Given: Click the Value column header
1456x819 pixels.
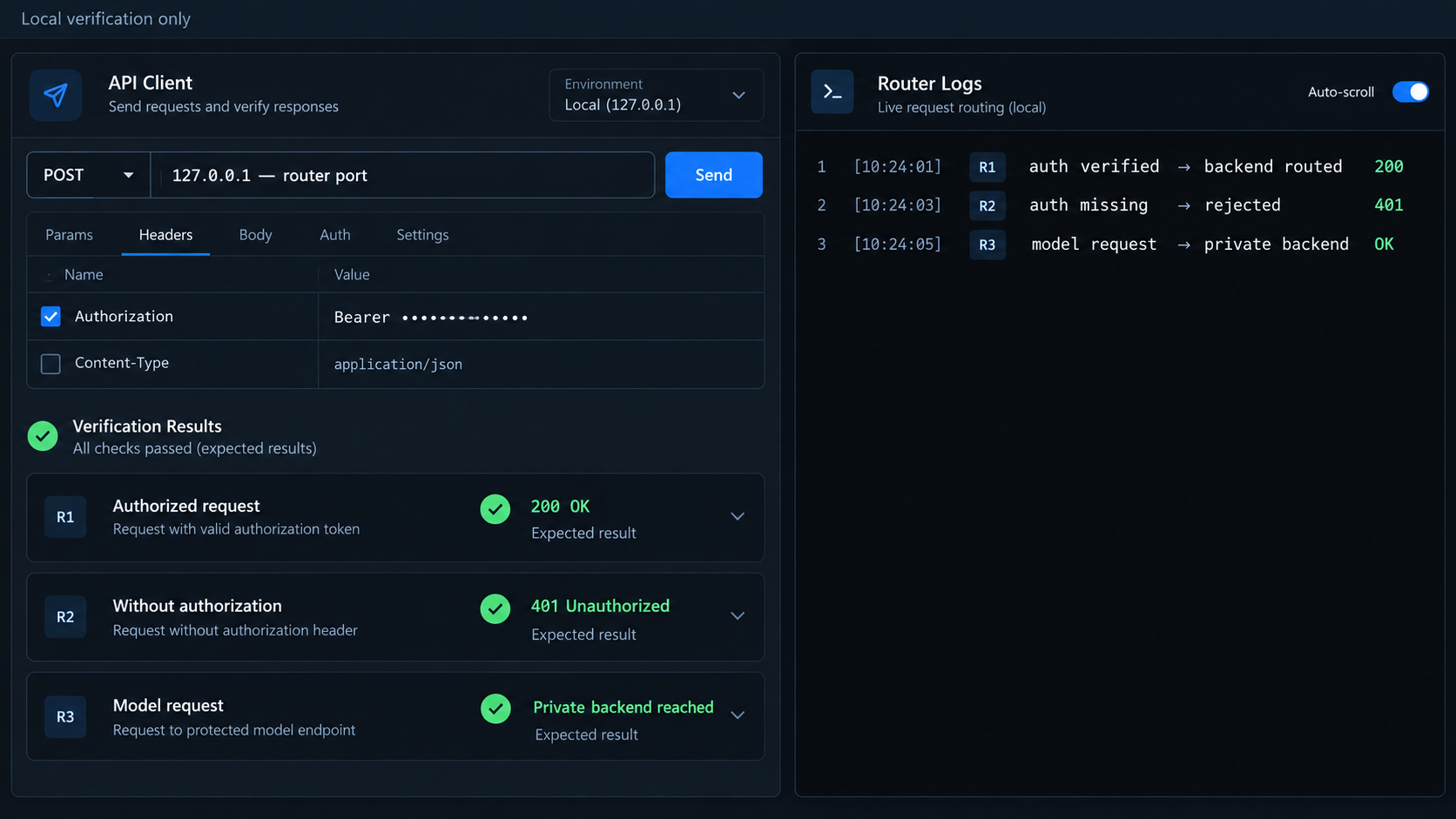Looking at the screenshot, I should (x=352, y=274).
